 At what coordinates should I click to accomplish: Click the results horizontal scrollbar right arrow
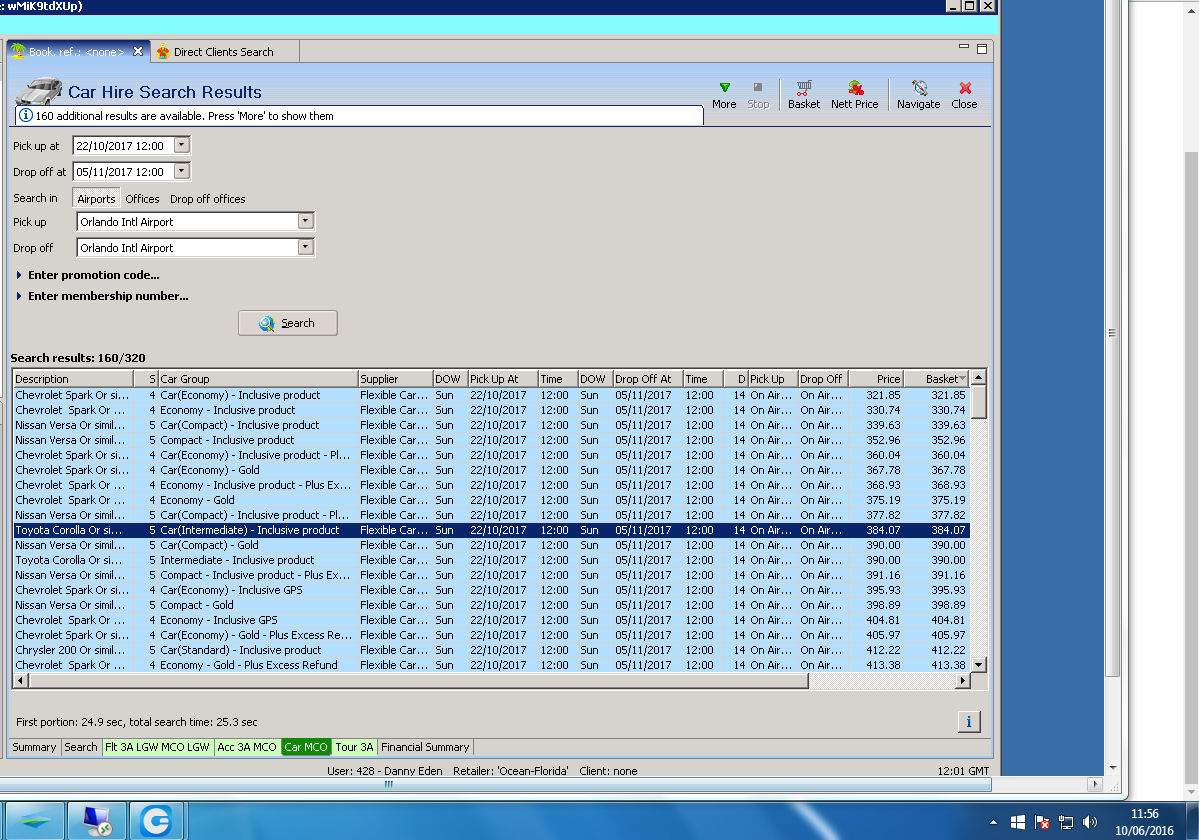963,680
